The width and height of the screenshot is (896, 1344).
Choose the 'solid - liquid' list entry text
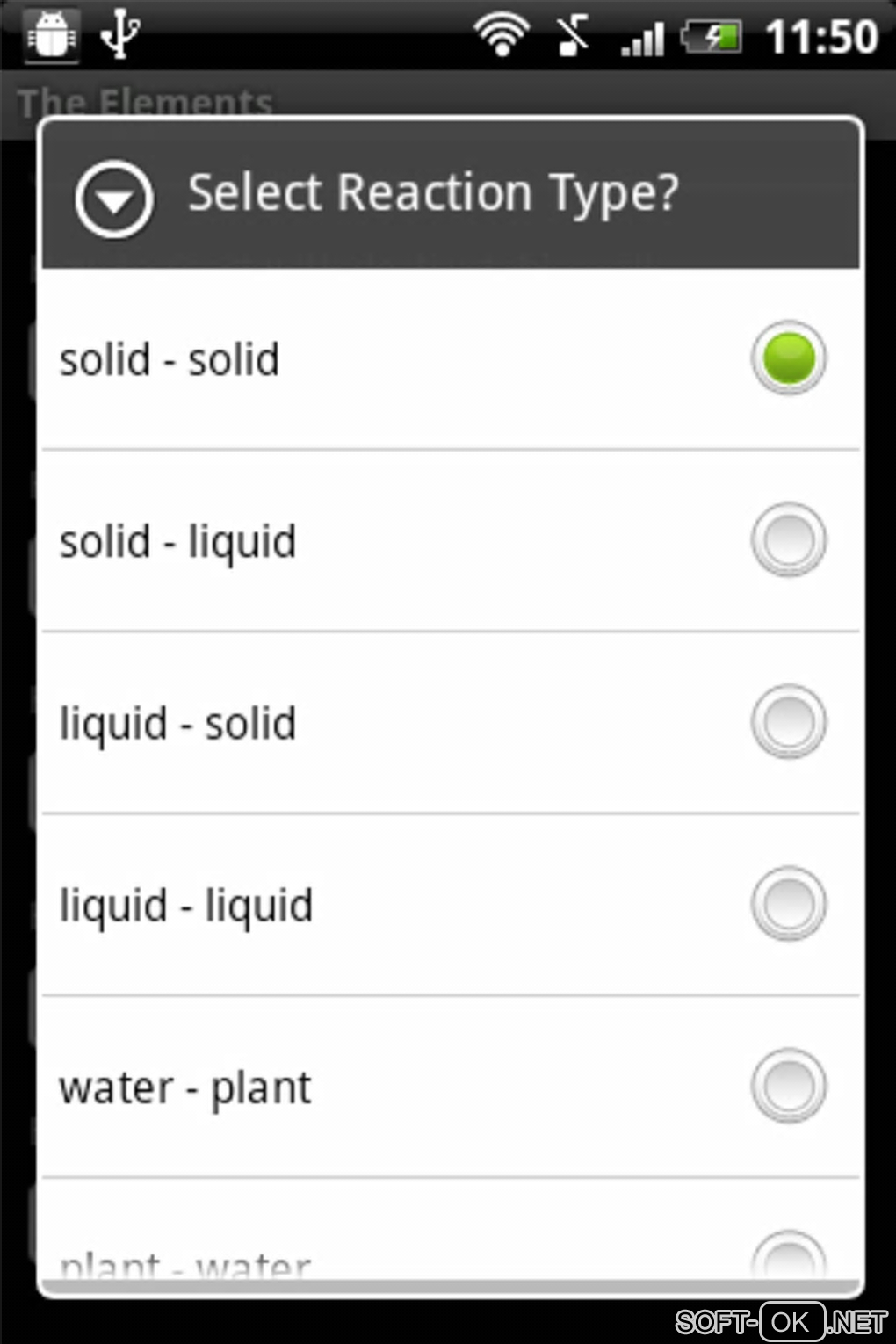177,541
